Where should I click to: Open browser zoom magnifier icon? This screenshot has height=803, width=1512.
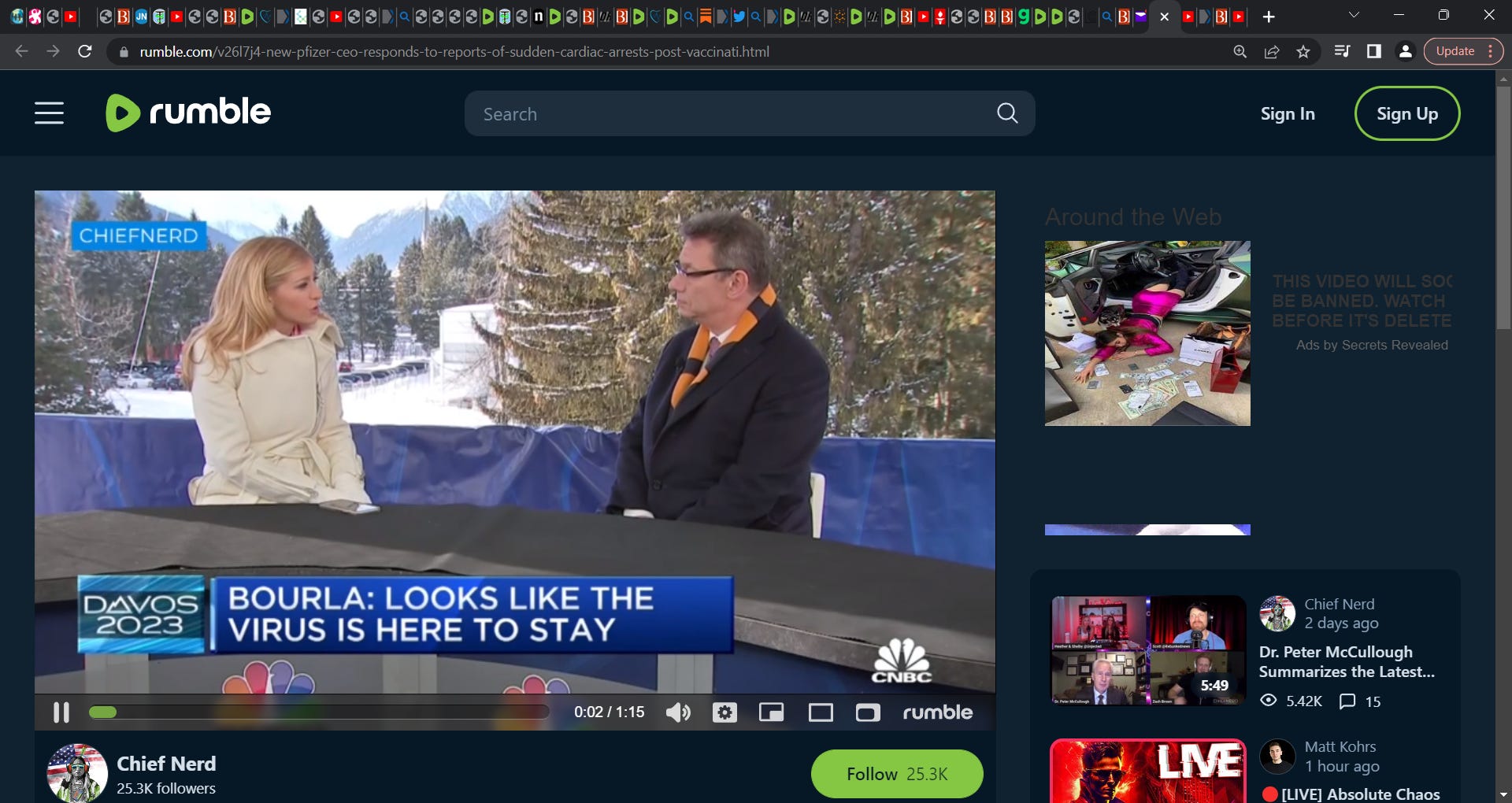point(1240,51)
